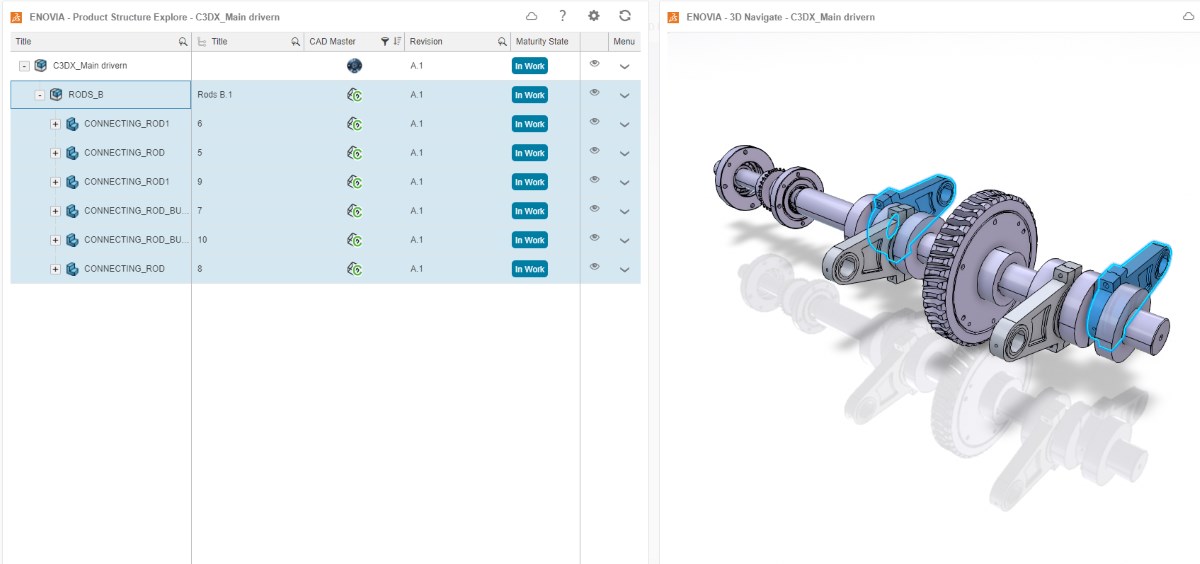1200x564 pixels.
Task: Toggle visibility eye in the row titled 7
Action: pyautogui.click(x=594, y=209)
